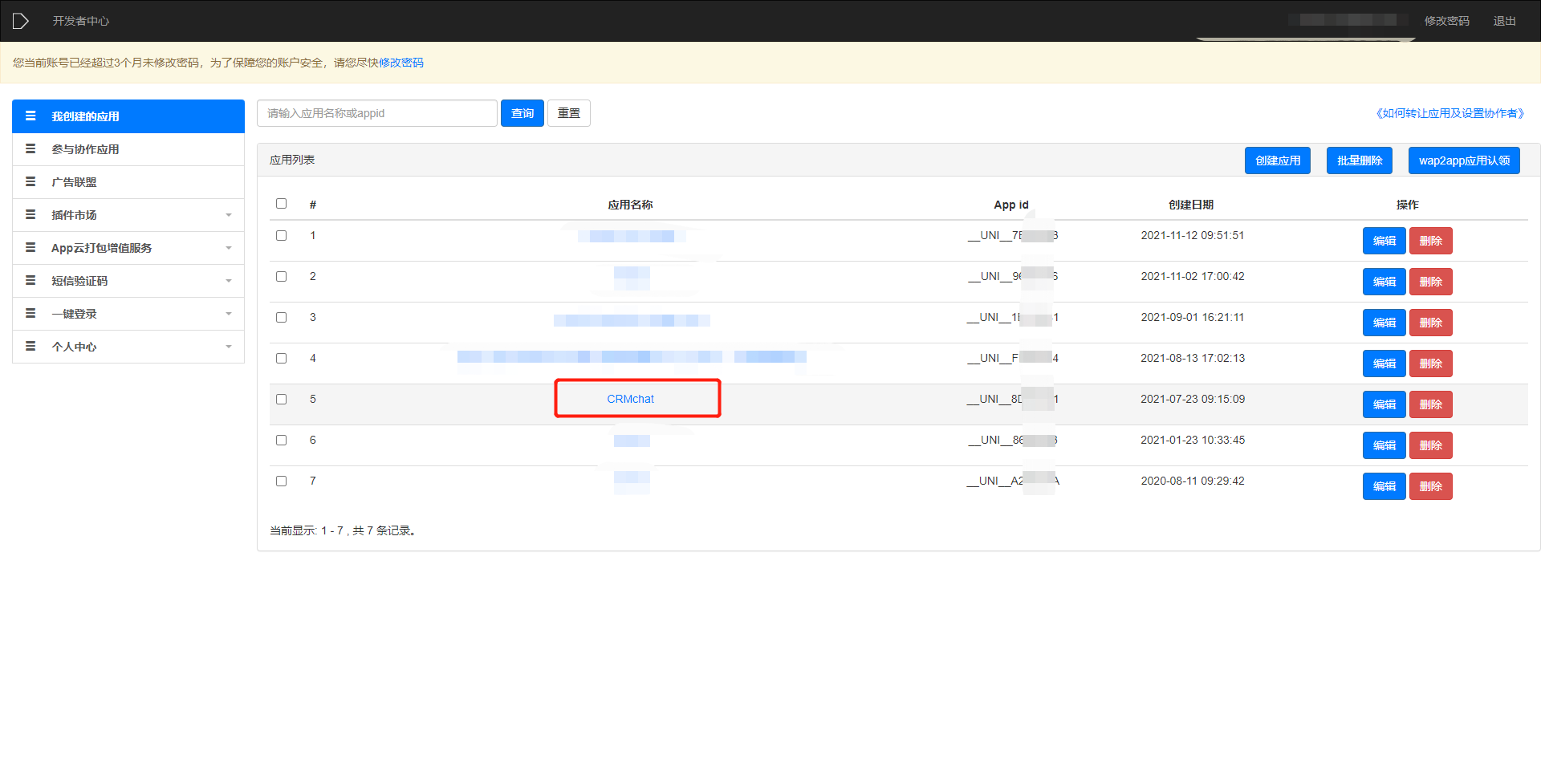
Task: Click the list icon beside 个人中心
Action: tap(30, 347)
